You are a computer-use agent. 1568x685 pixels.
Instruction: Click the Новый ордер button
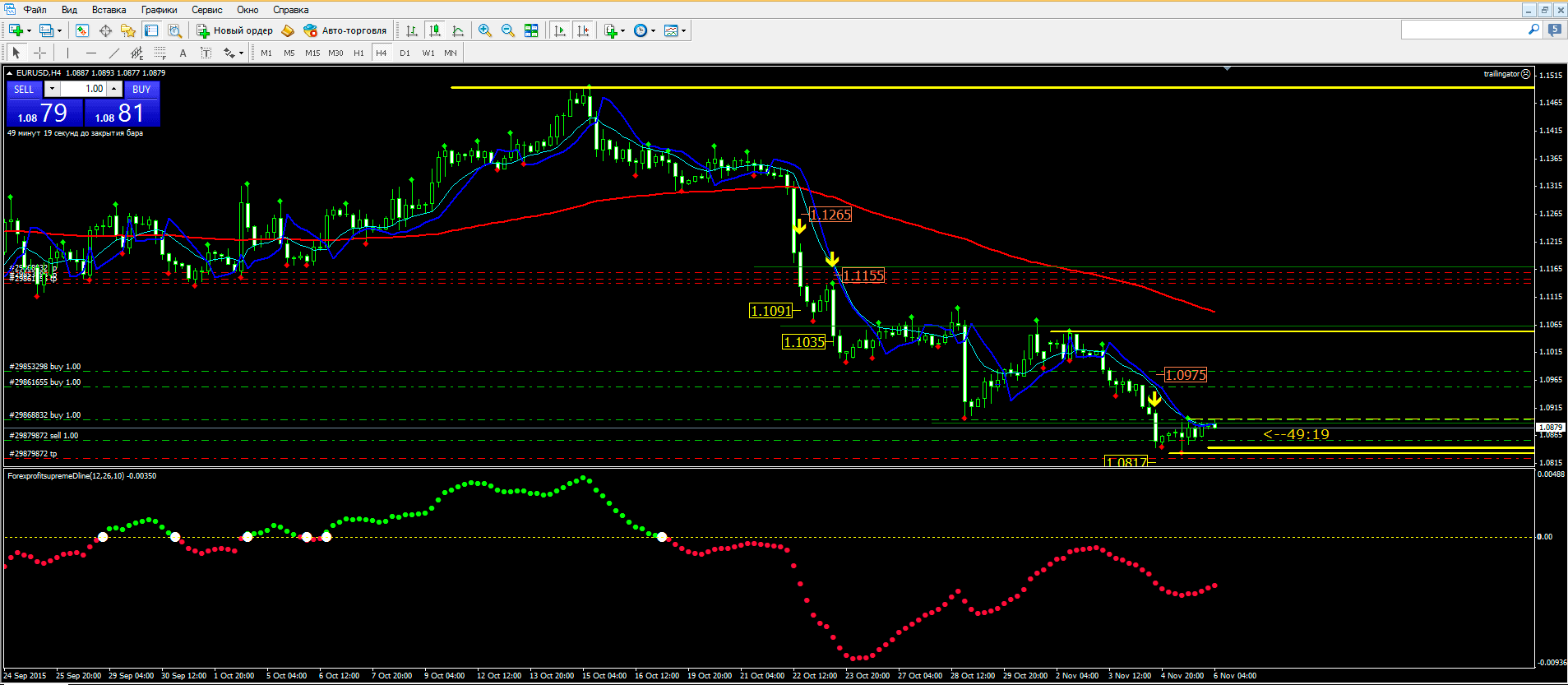(x=235, y=30)
